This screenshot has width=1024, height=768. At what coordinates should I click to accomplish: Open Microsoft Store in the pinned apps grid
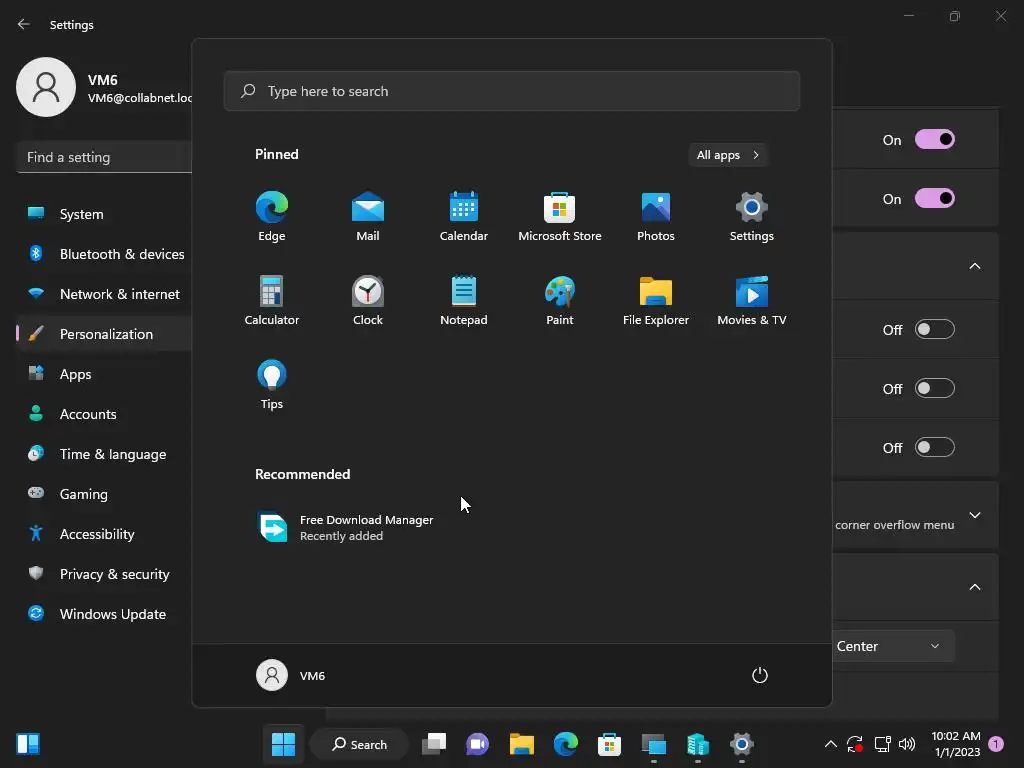pos(560,217)
